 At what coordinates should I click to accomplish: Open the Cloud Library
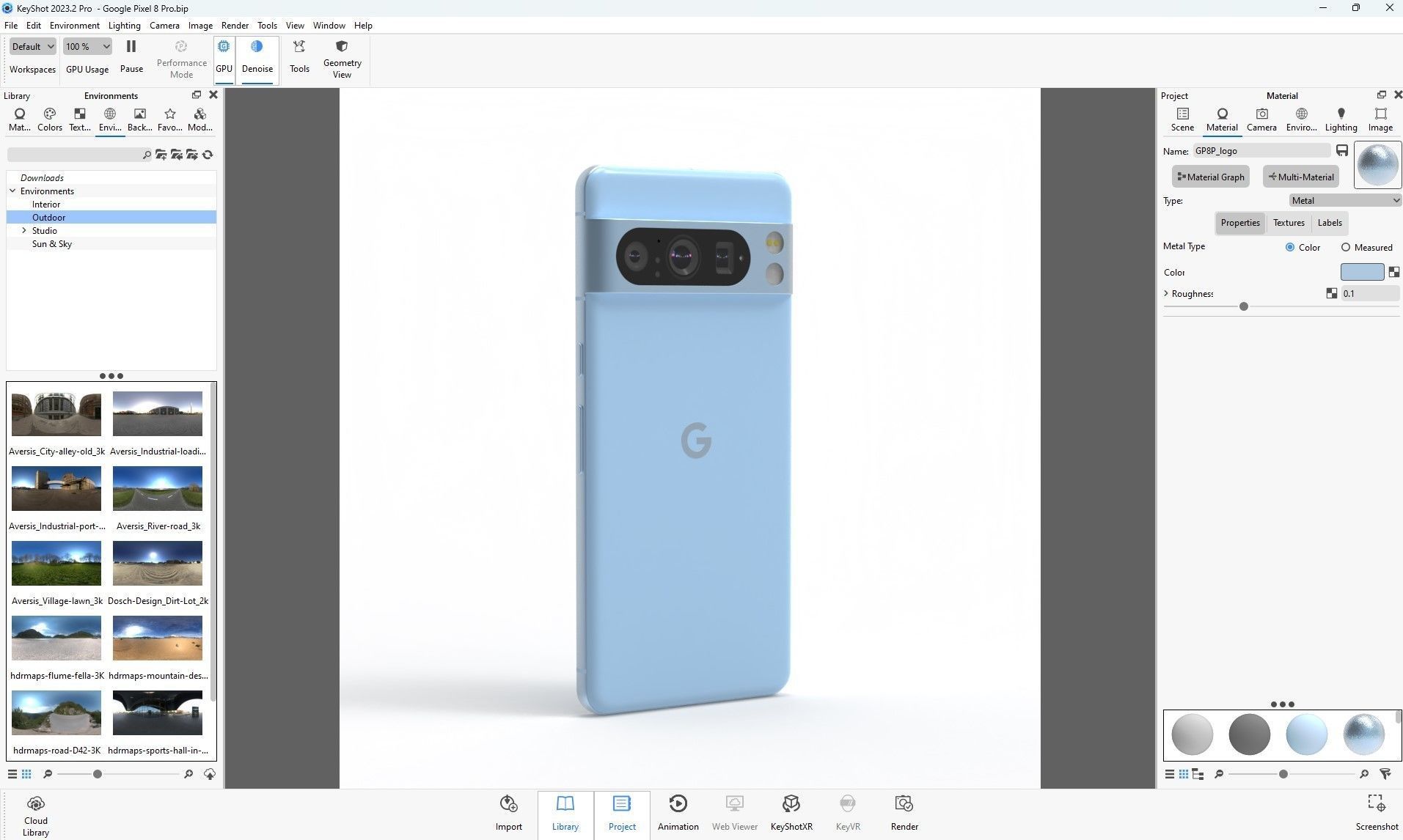click(x=35, y=816)
